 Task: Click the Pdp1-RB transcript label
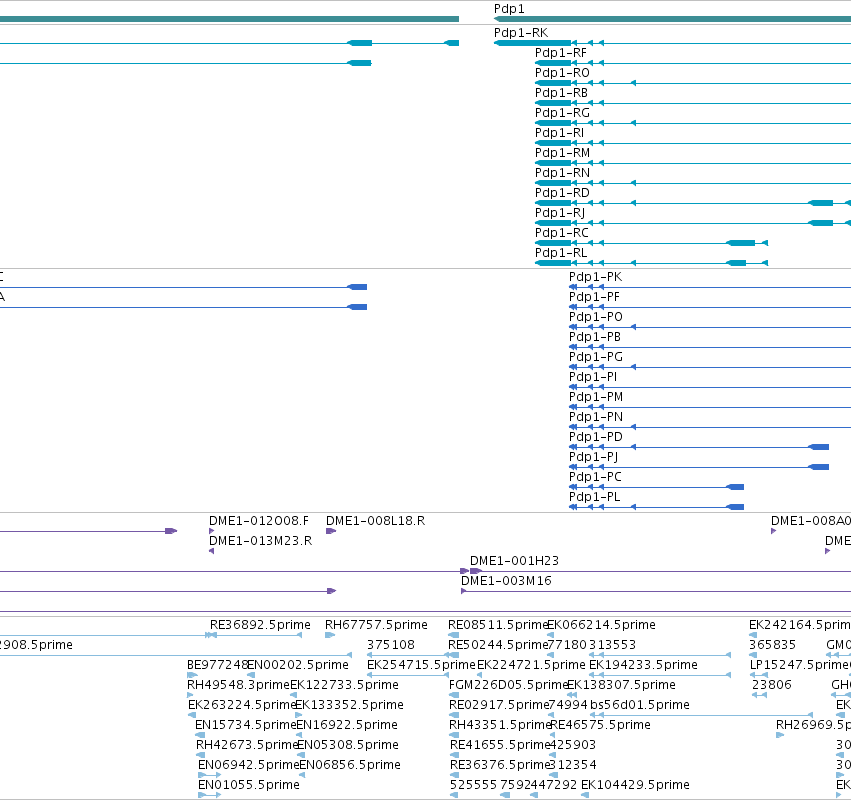pyautogui.click(x=561, y=93)
